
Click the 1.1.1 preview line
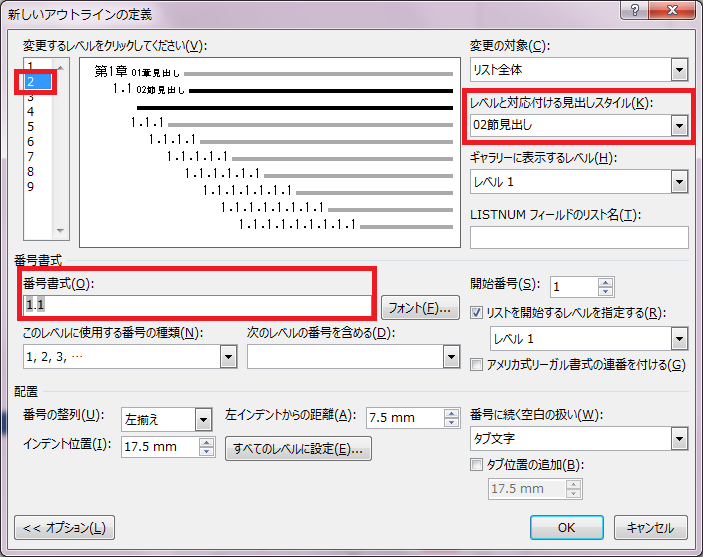[292, 123]
